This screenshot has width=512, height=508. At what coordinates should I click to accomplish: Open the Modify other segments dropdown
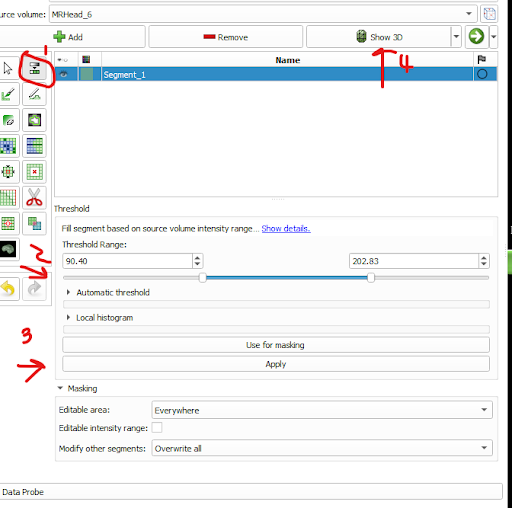[322, 448]
